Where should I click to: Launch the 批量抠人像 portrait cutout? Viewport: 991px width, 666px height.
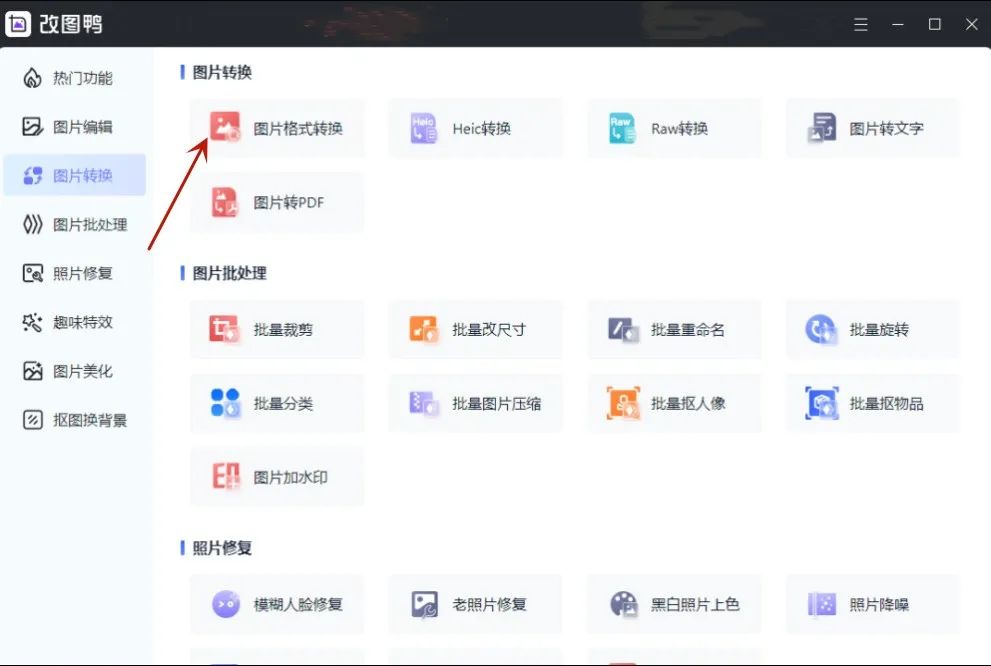click(673, 403)
